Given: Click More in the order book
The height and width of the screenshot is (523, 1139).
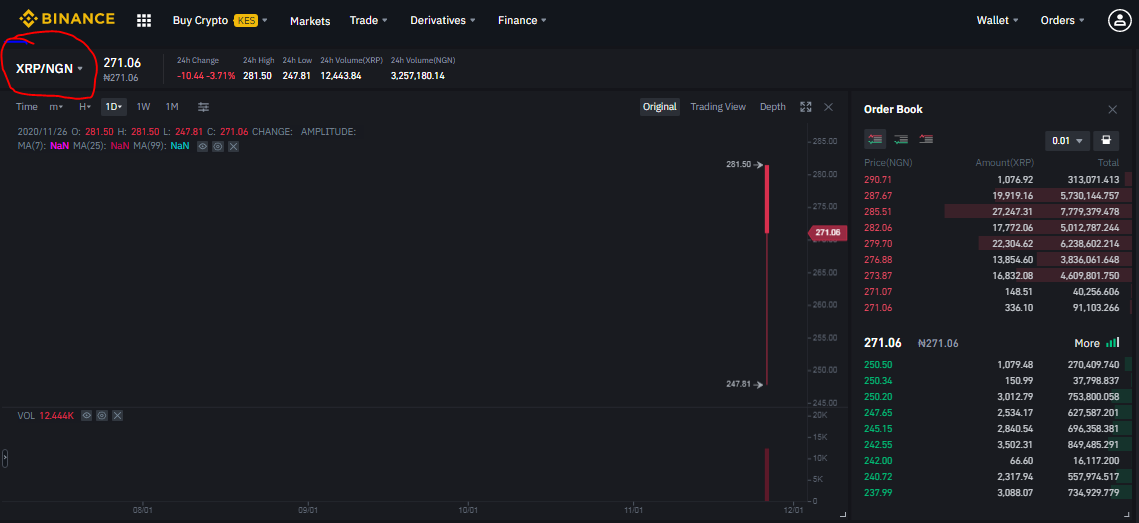Looking at the screenshot, I should (1087, 343).
